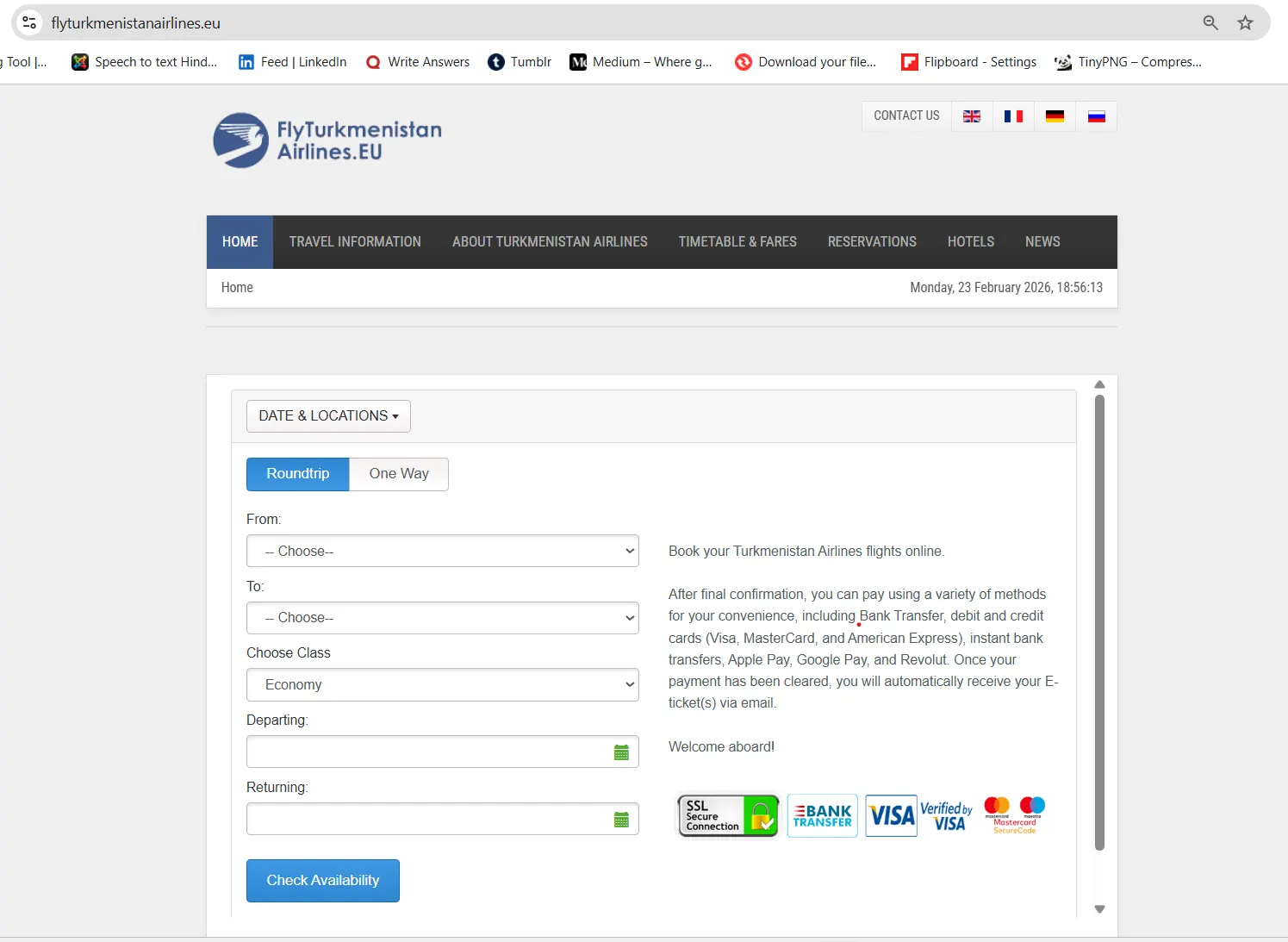The image size is (1288, 942).
Task: Open the Contact Us link
Action: point(906,116)
